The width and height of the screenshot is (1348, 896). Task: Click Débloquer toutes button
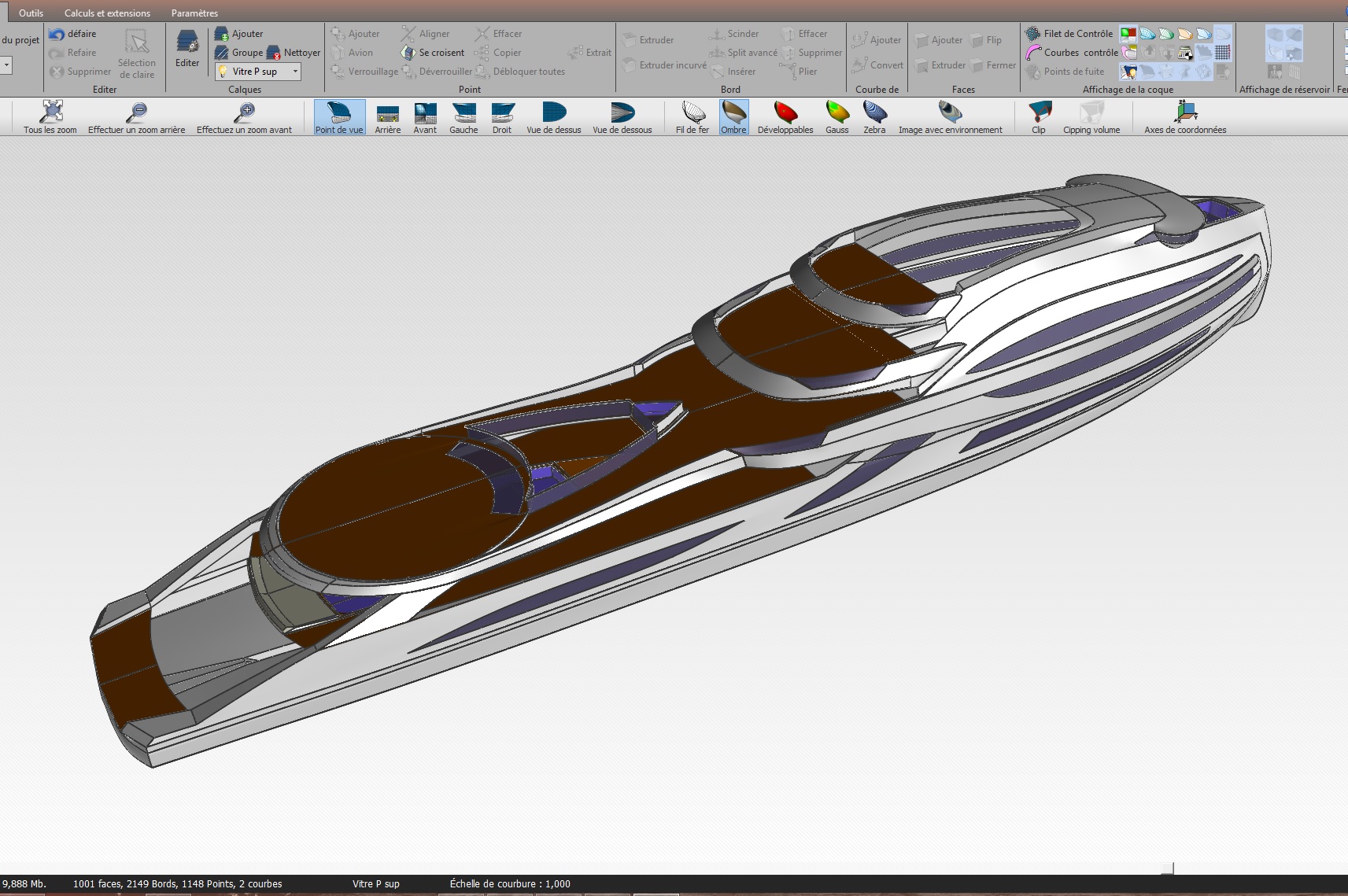click(x=520, y=72)
